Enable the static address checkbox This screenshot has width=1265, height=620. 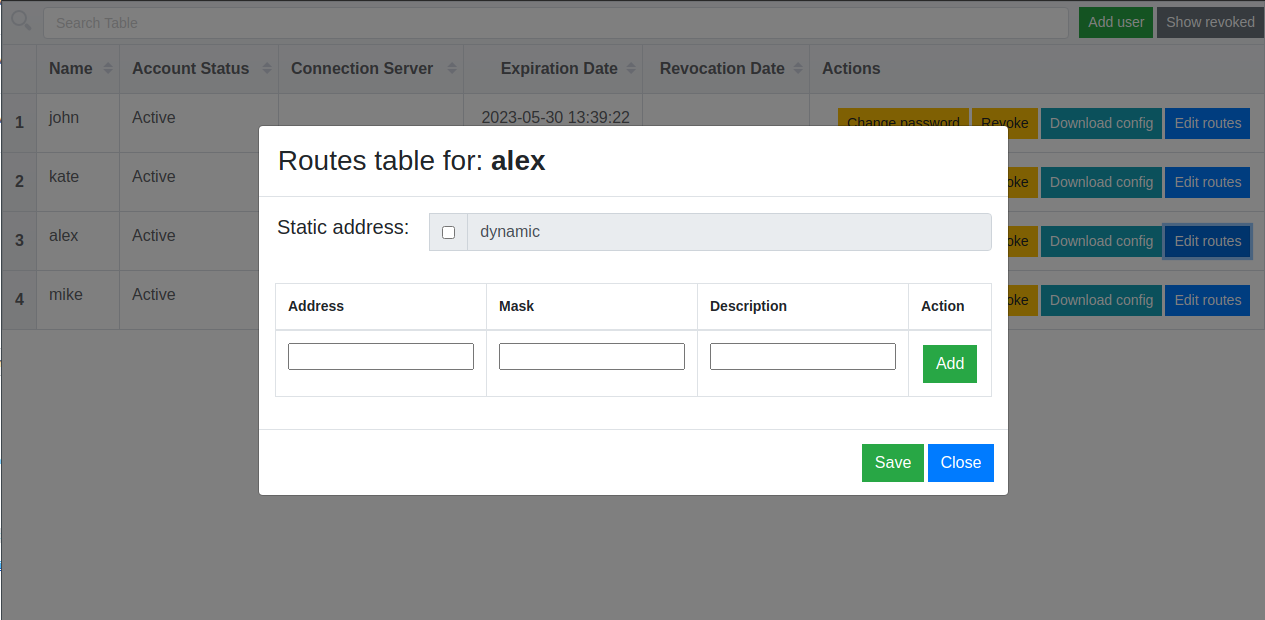point(448,232)
